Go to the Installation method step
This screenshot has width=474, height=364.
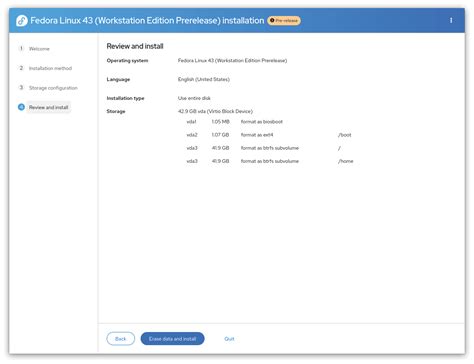pos(50,68)
